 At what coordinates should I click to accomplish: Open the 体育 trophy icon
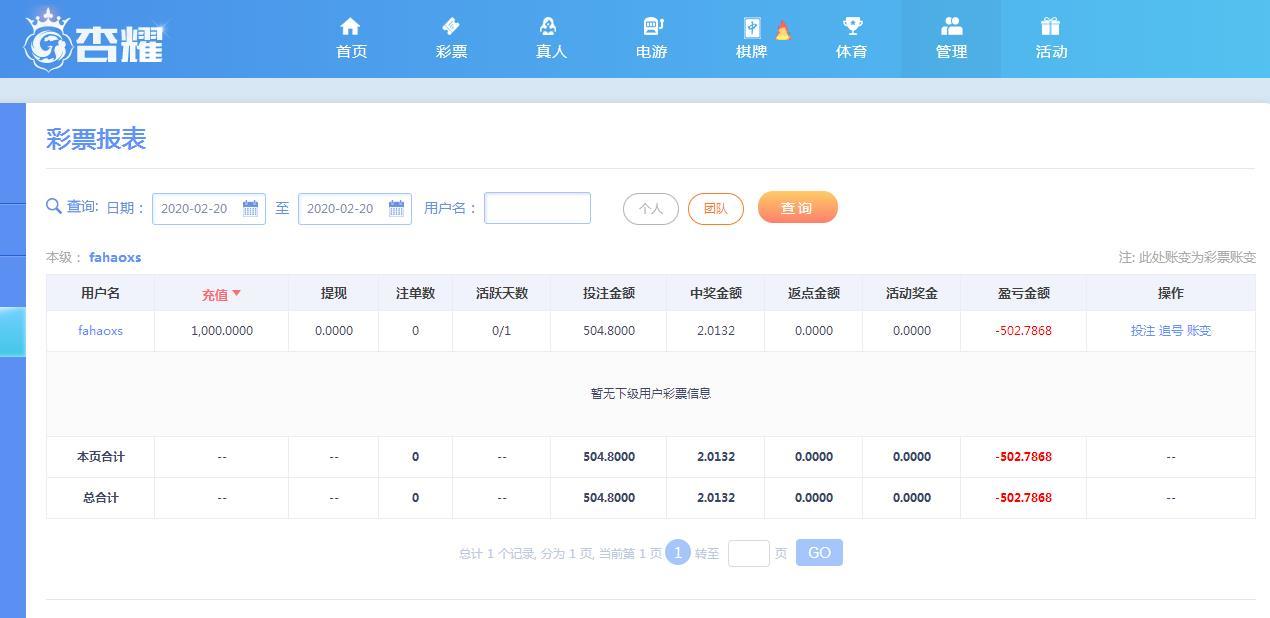[x=851, y=26]
